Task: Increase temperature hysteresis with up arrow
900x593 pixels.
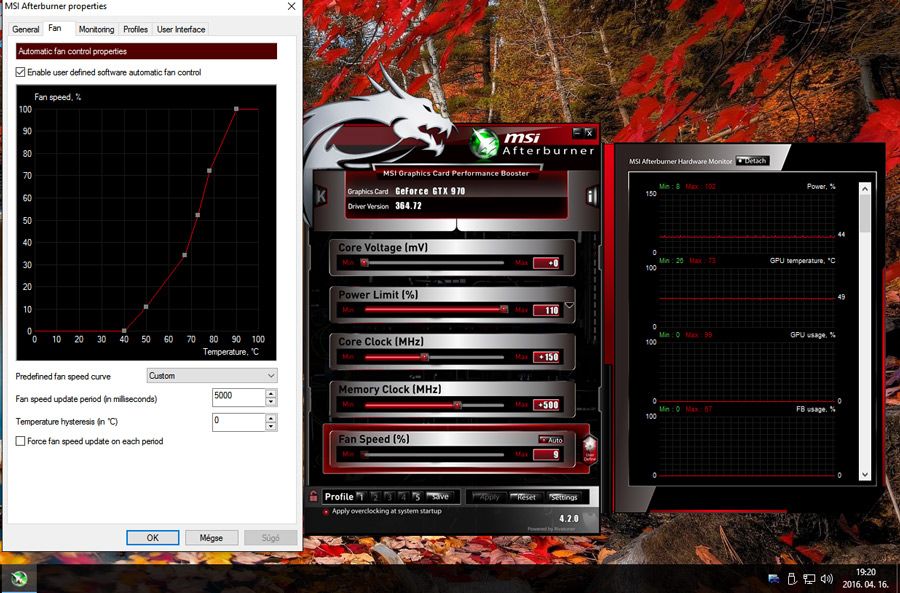Action: pos(271,417)
